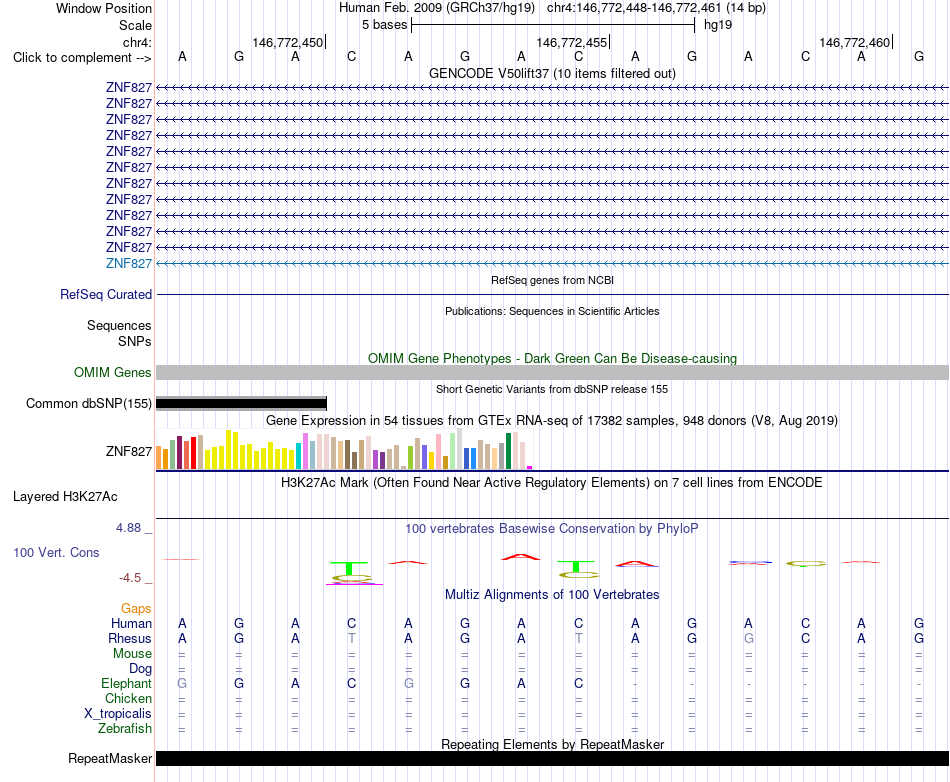Select the 146,772,450 ruler position
Viewport: 950px width, 782px height.
pos(288,42)
